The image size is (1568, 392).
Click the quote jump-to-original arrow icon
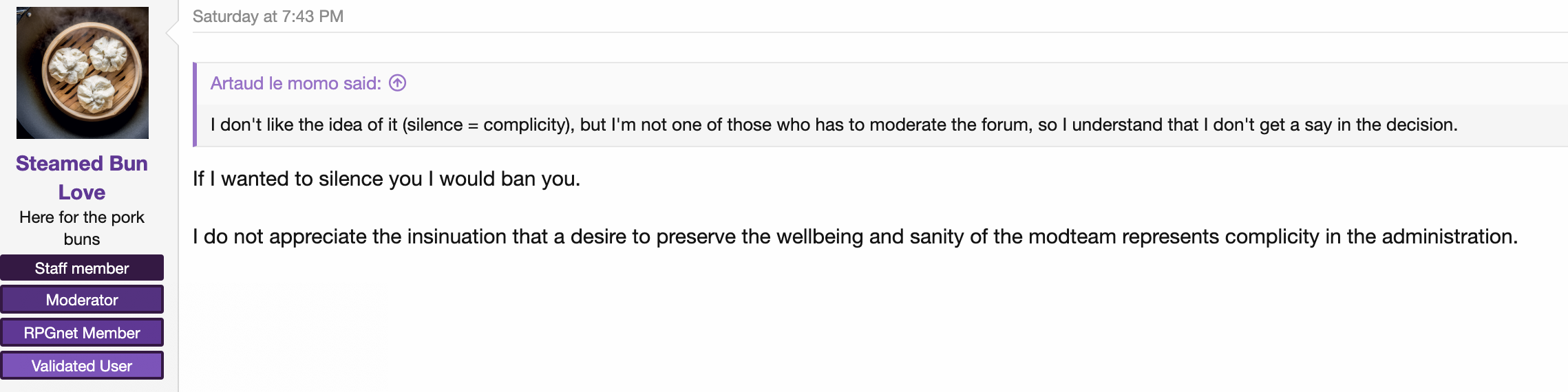(x=398, y=83)
